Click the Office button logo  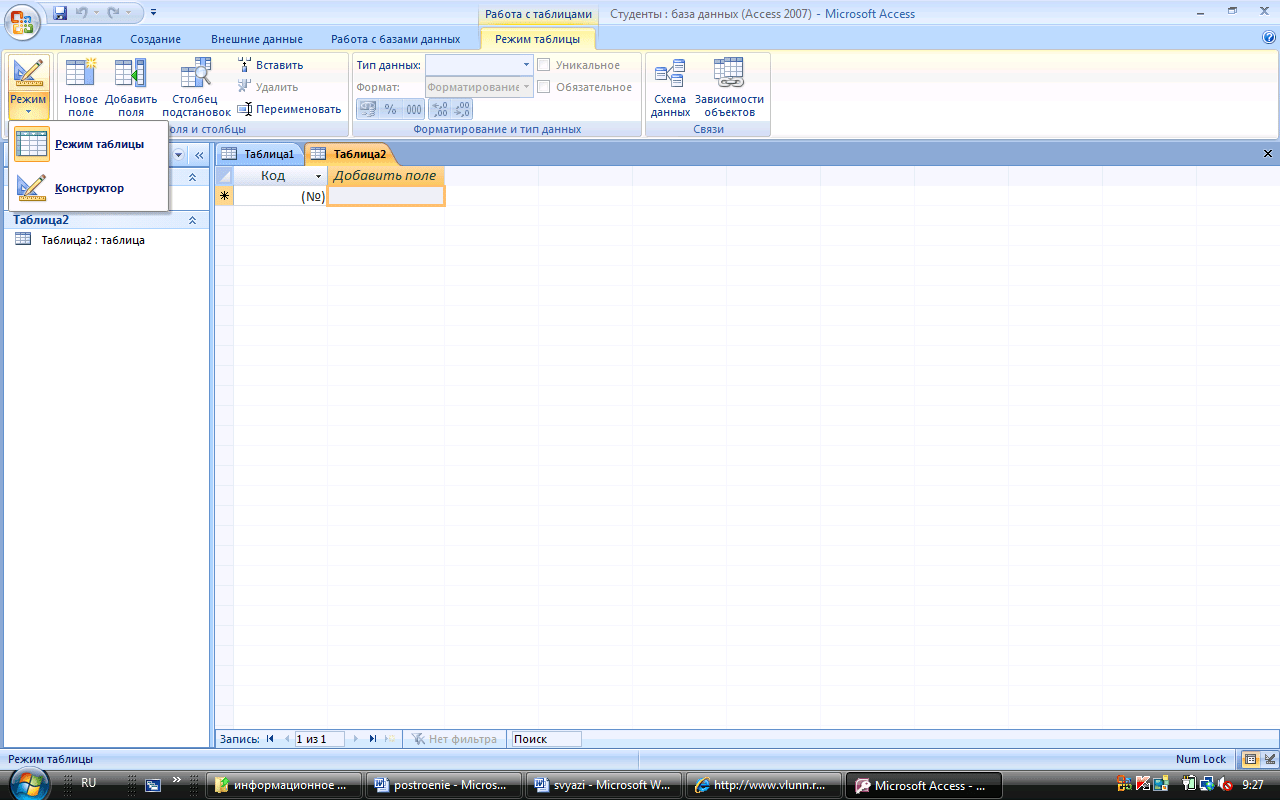22,20
